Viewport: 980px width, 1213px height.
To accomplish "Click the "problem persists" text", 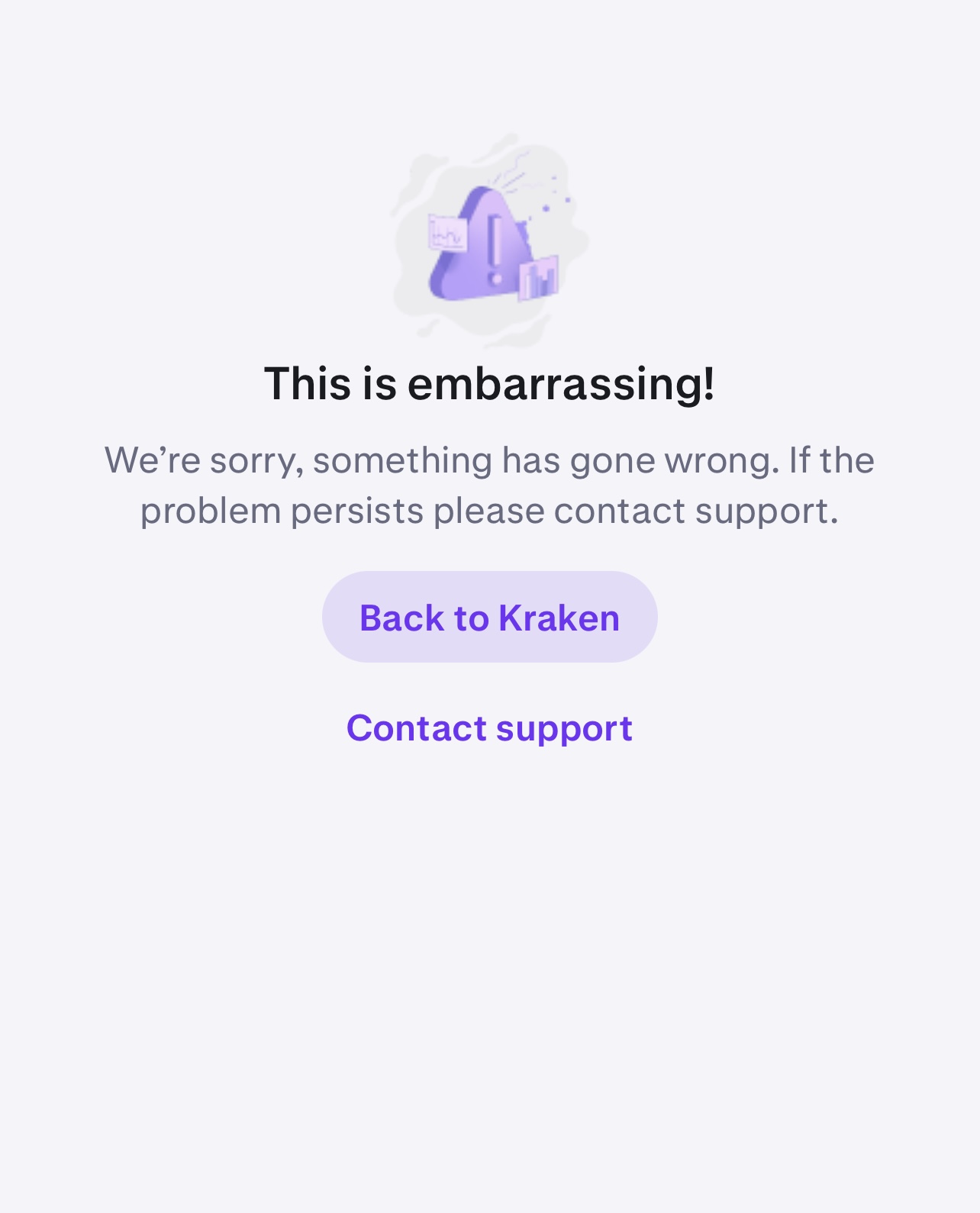I will (x=282, y=511).
